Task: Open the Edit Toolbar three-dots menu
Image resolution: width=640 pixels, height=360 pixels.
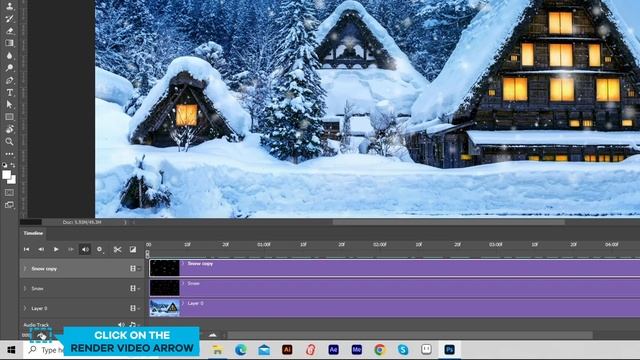Action: (9, 154)
